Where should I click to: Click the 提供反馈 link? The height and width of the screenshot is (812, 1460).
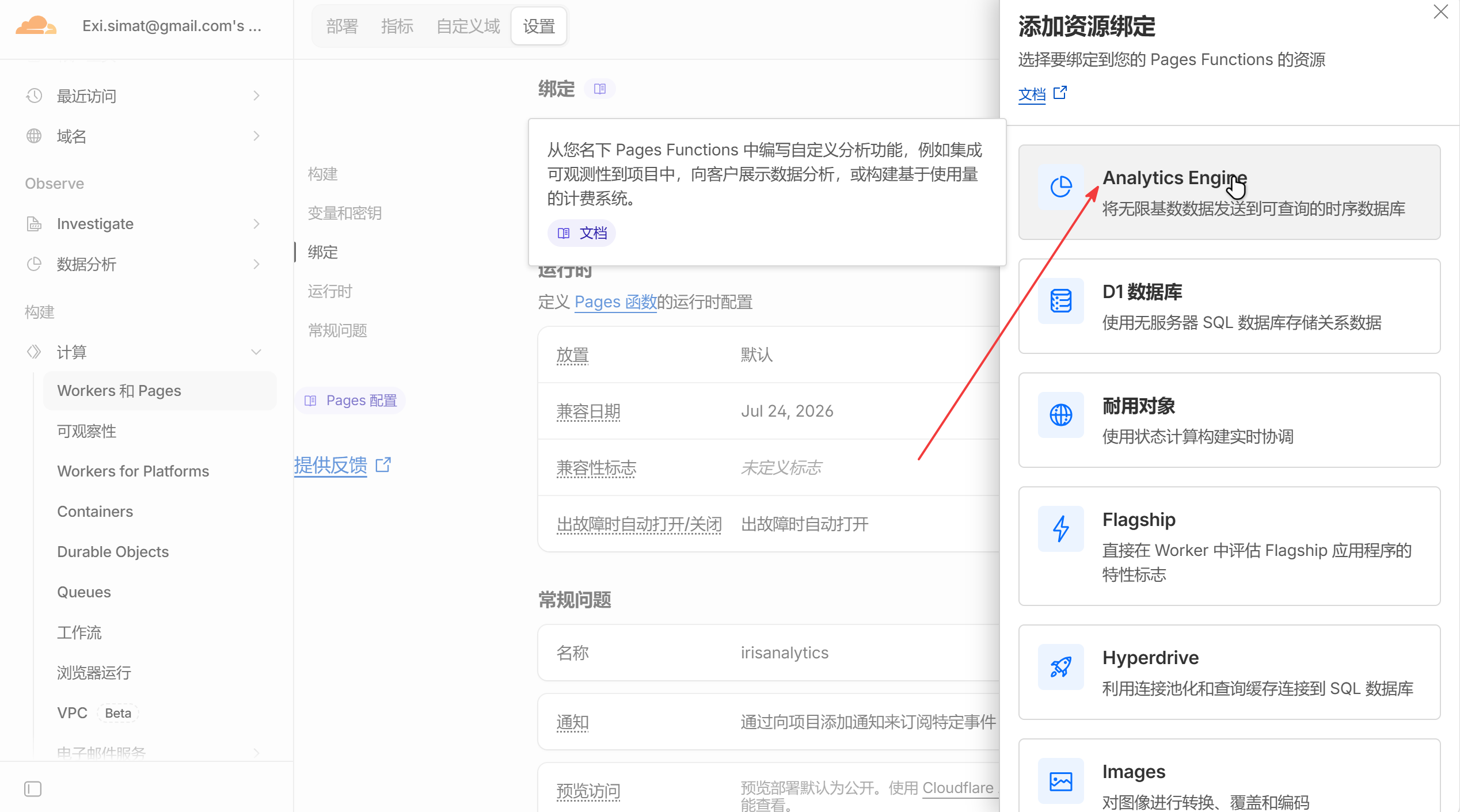(x=330, y=464)
